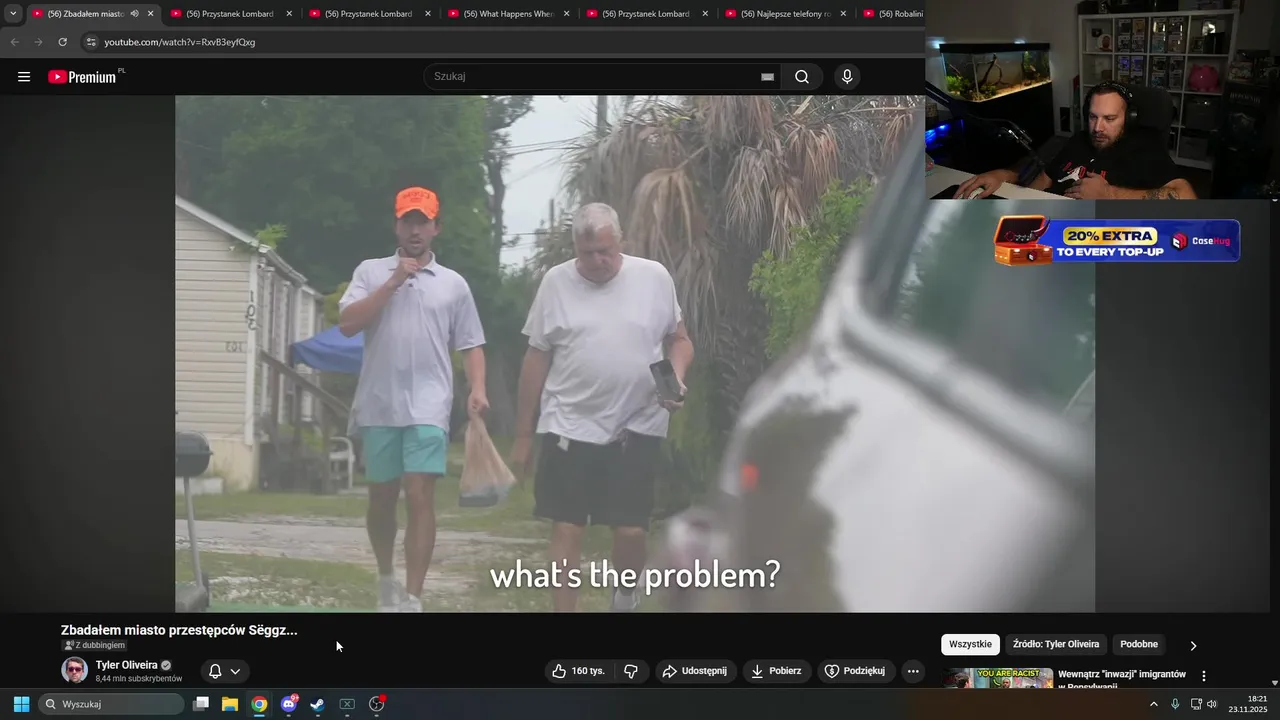Go forward in browser history
The height and width of the screenshot is (720, 1280).
coord(38,42)
